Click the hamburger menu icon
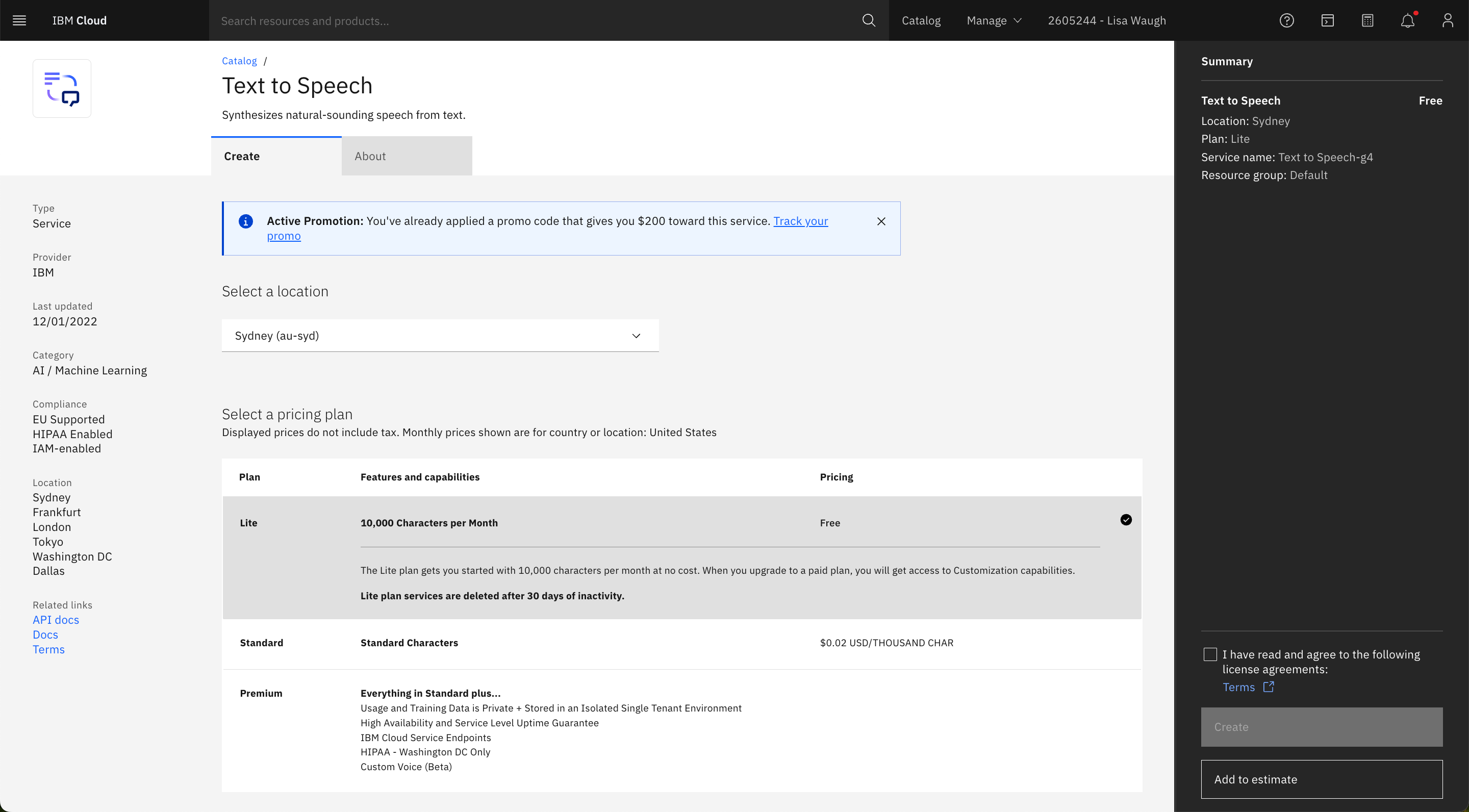The image size is (1469, 812). (20, 20)
